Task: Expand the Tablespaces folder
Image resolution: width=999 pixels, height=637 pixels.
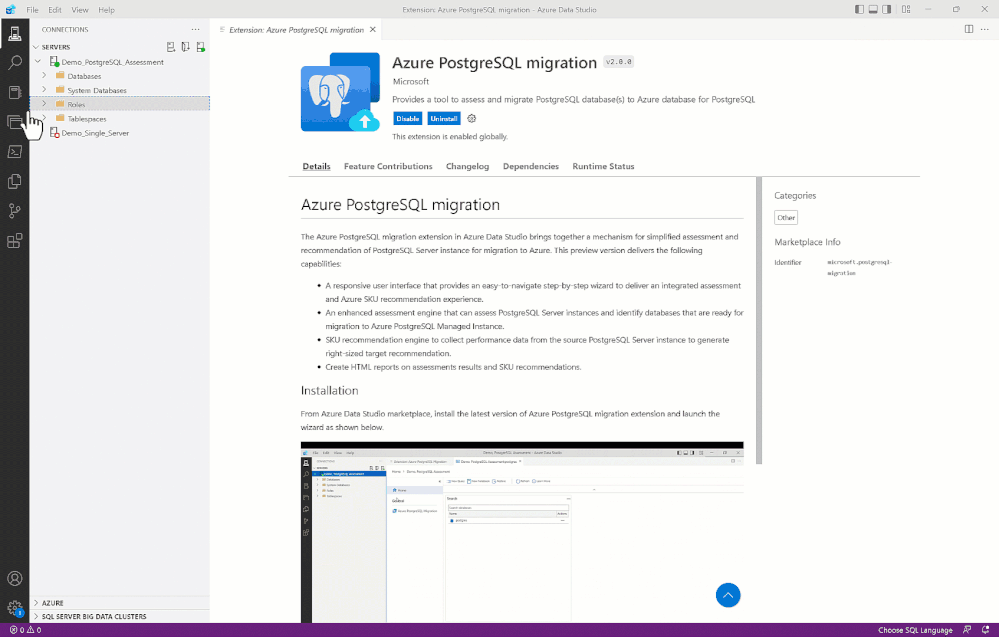Action: pos(44,118)
